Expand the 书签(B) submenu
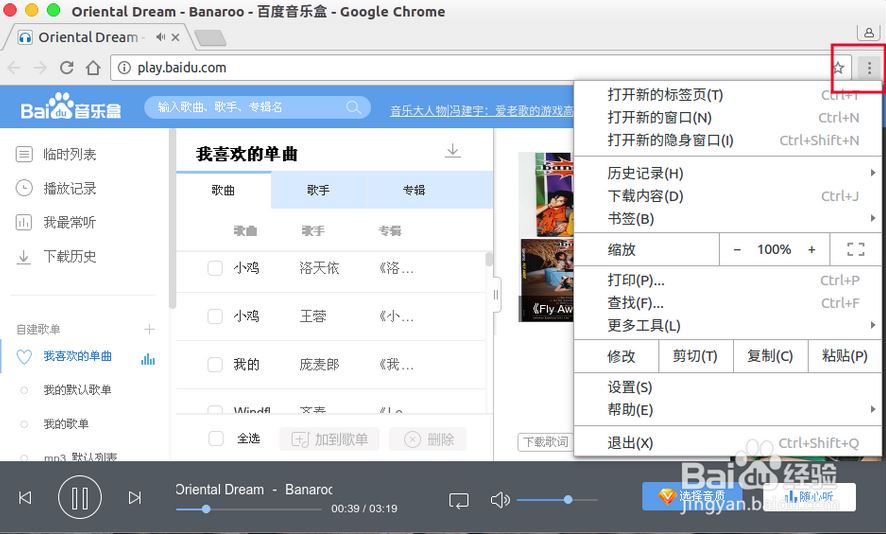This screenshot has width=886, height=534. click(x=728, y=219)
